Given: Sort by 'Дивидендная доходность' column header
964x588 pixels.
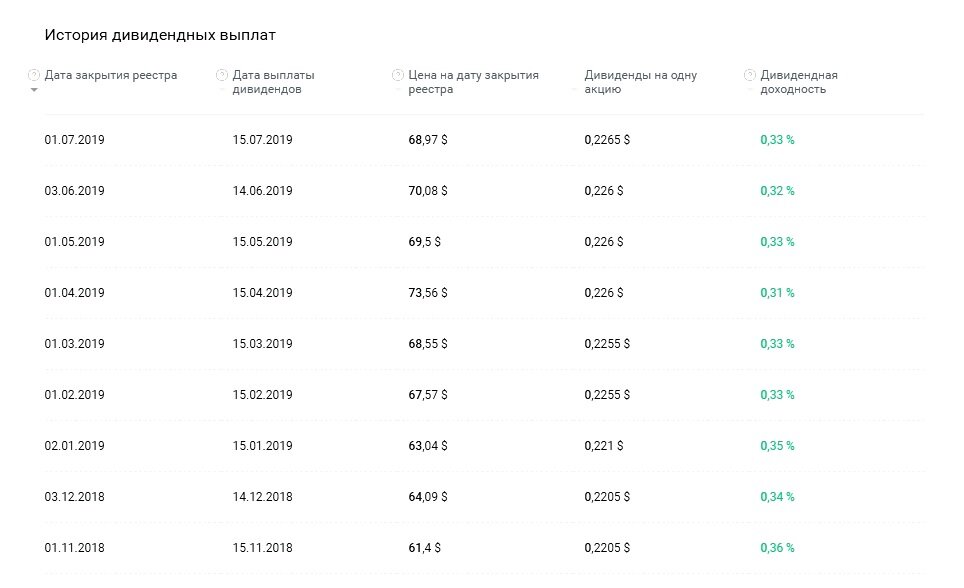Looking at the screenshot, I should point(798,82).
